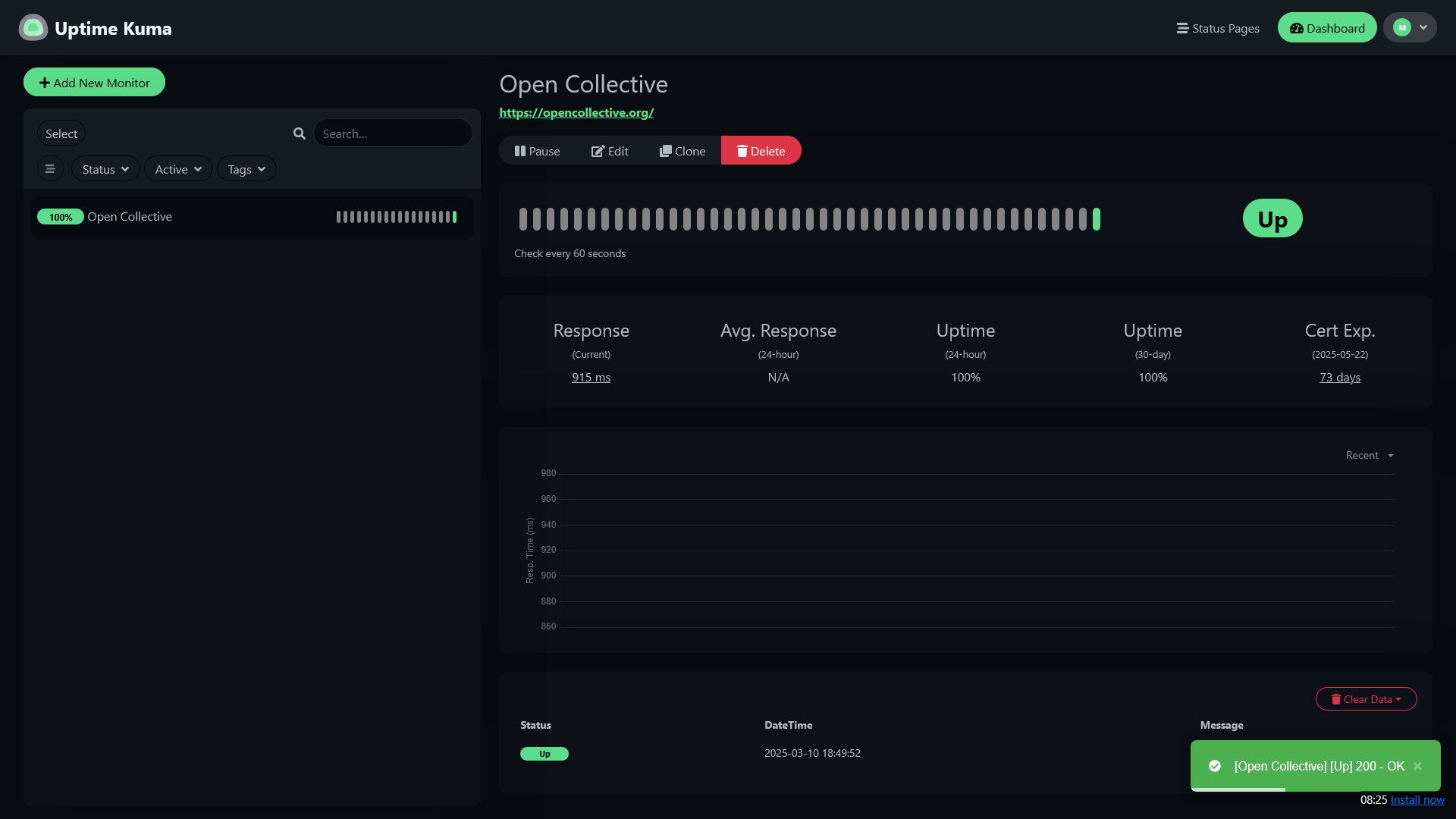Open the Clear Data dropdown
This screenshot has height=819, width=1456.
click(1366, 699)
